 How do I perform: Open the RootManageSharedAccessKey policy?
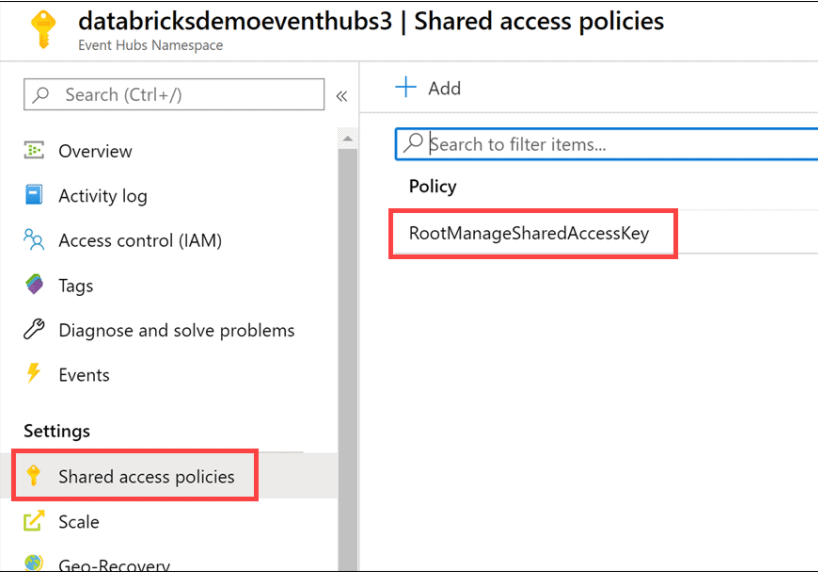(x=529, y=233)
